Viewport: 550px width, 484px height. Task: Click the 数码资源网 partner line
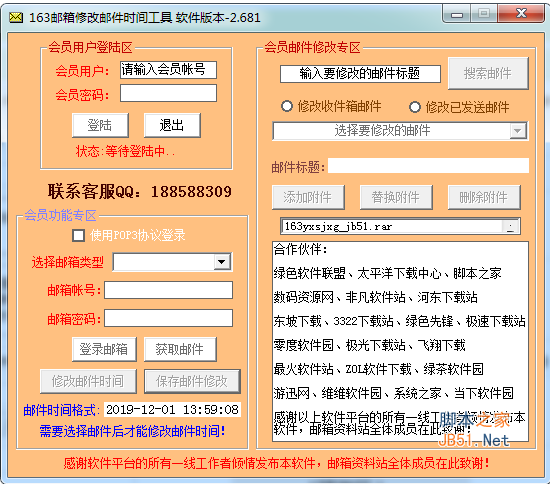point(376,297)
